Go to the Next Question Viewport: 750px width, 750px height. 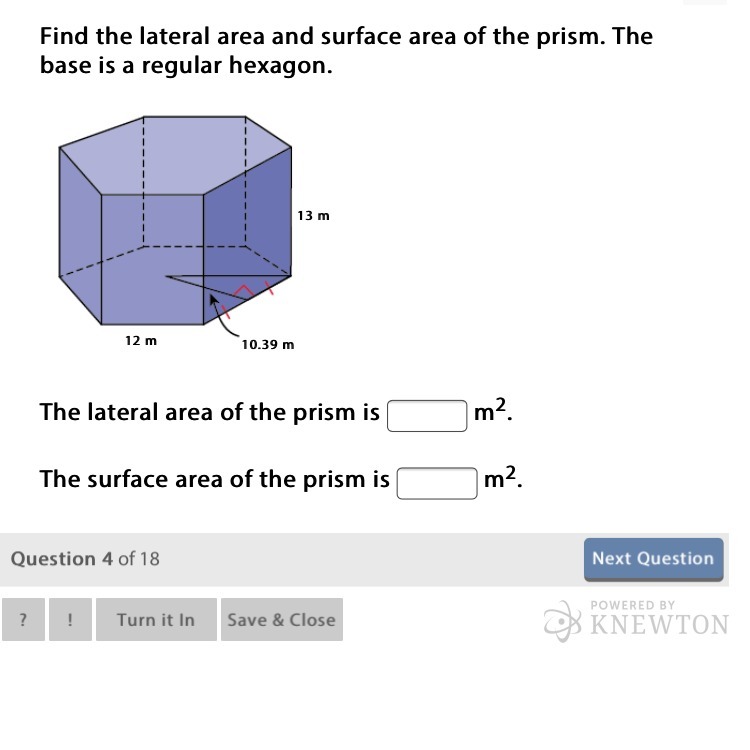click(x=653, y=559)
